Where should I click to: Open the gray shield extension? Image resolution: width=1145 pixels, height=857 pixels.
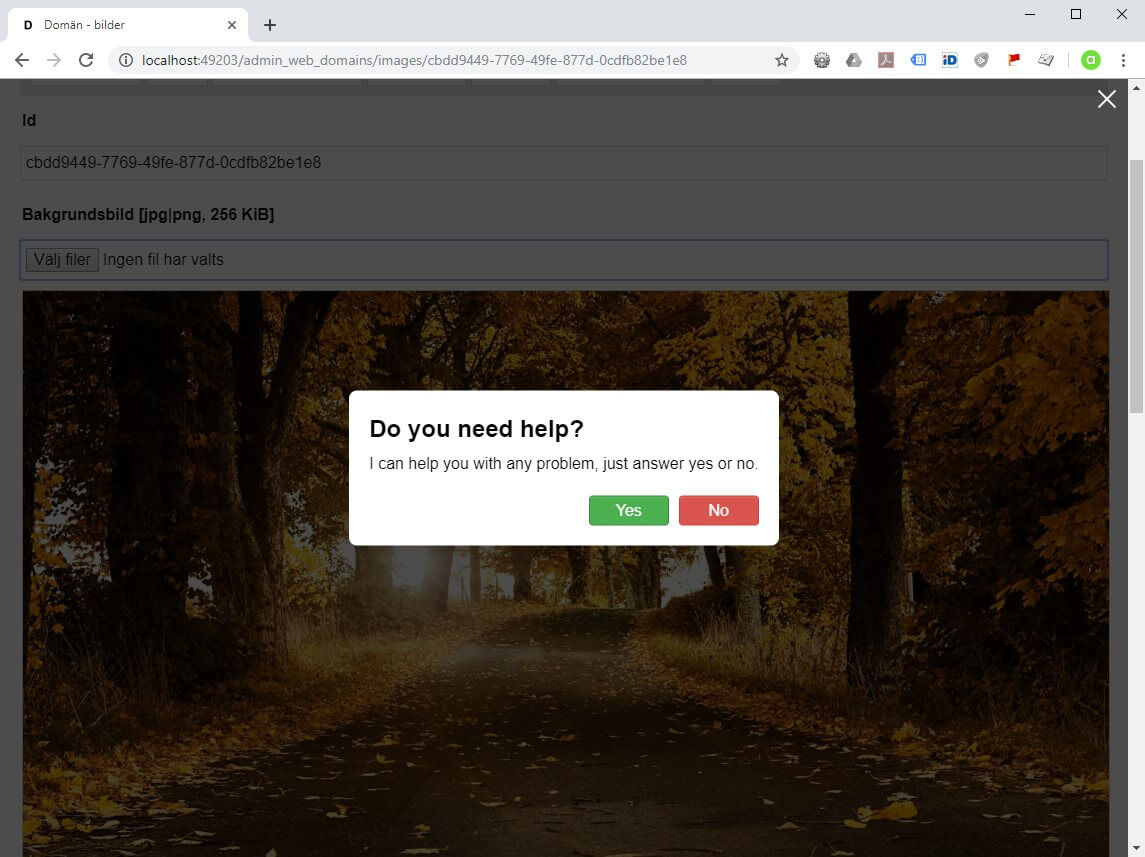click(x=981, y=60)
